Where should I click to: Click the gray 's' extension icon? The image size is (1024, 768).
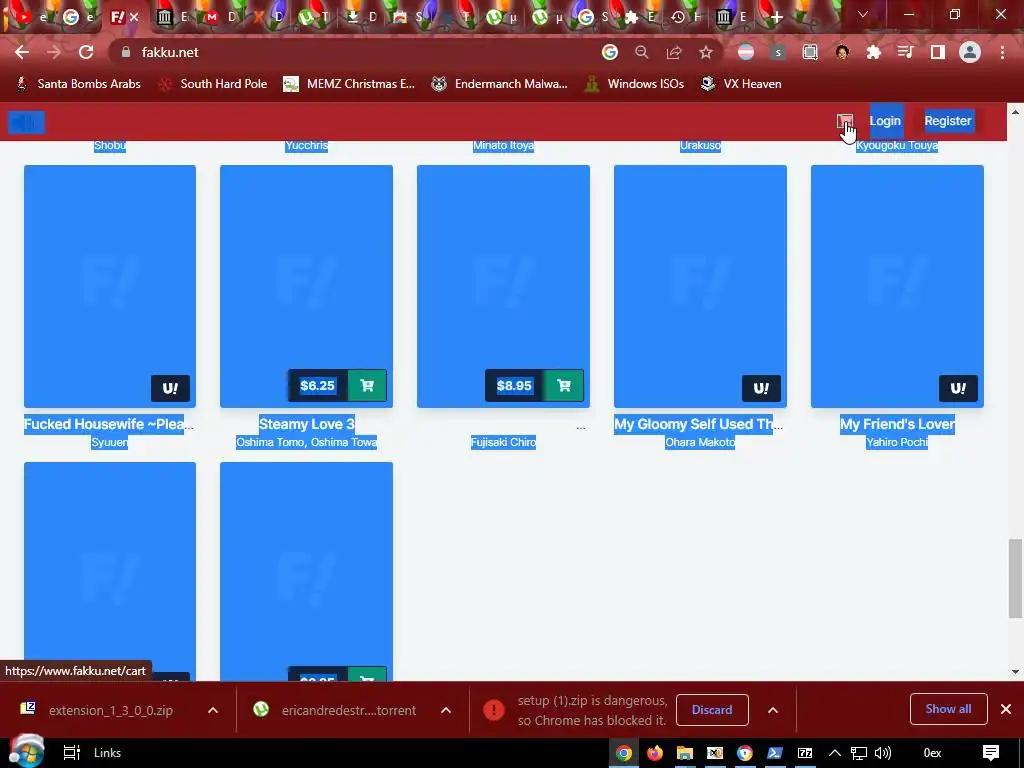778,52
